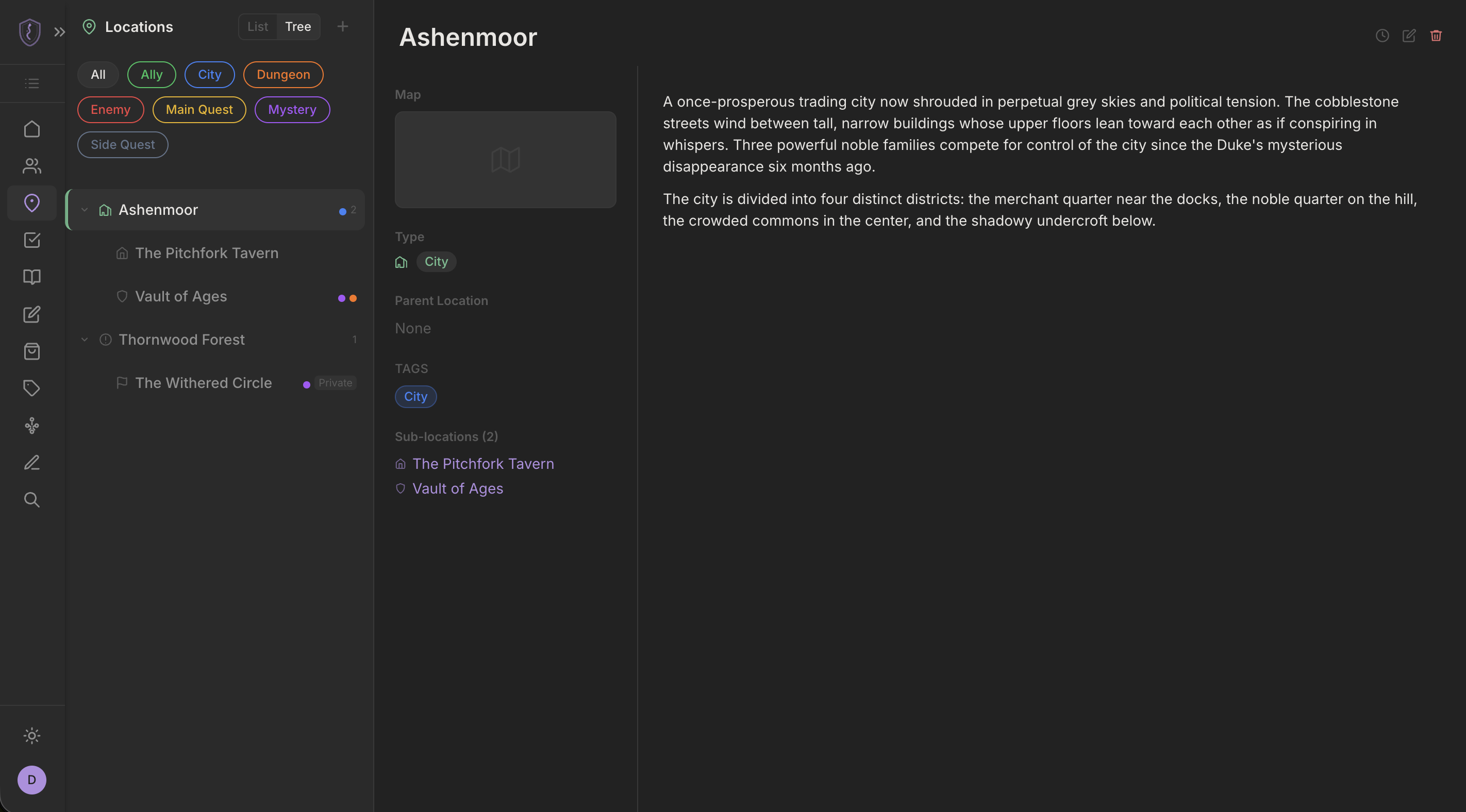Click the child count 2 on Ashenmoor
The width and height of the screenshot is (1466, 812).
point(354,210)
